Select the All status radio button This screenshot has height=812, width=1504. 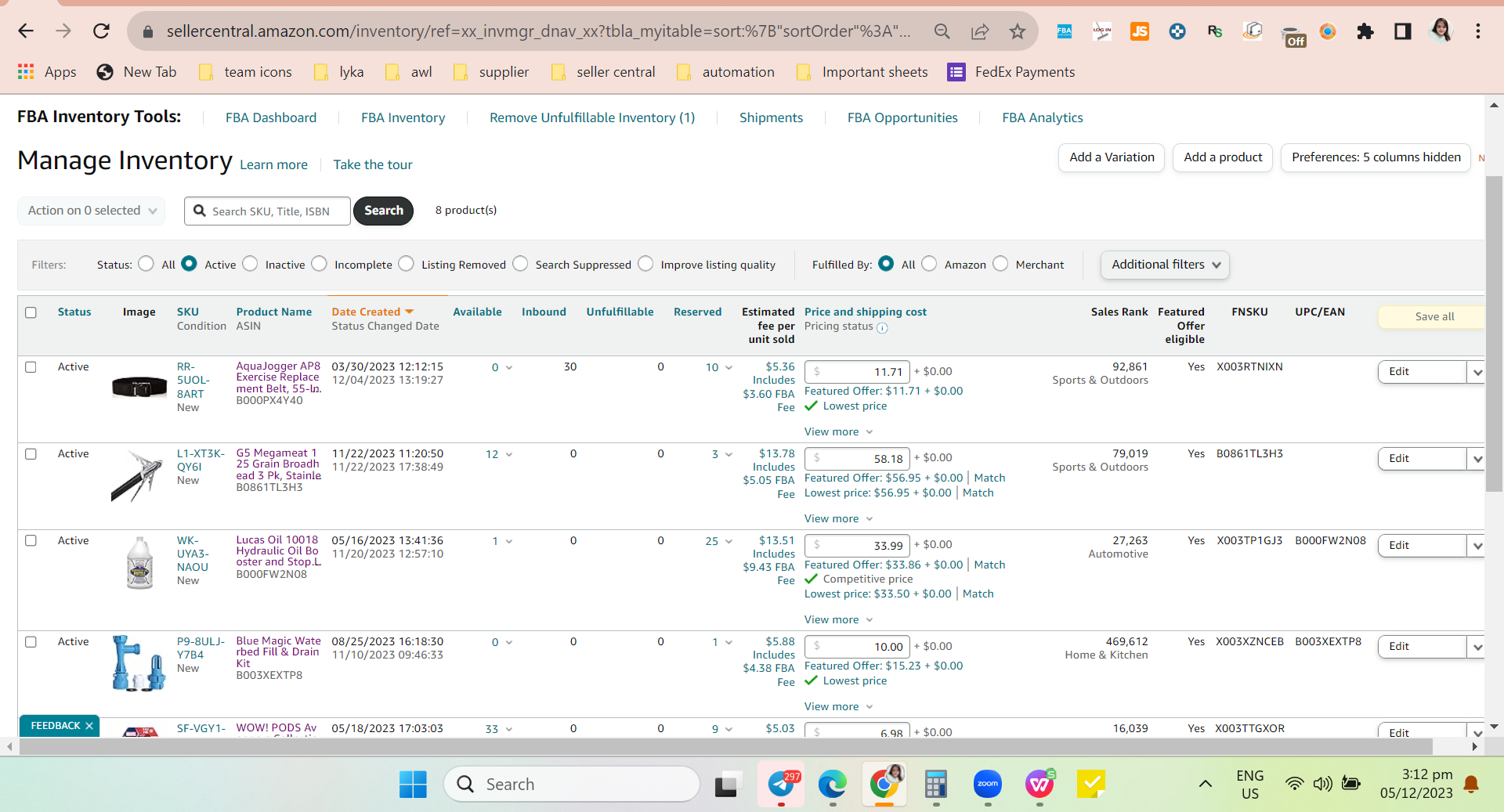pyautogui.click(x=146, y=264)
